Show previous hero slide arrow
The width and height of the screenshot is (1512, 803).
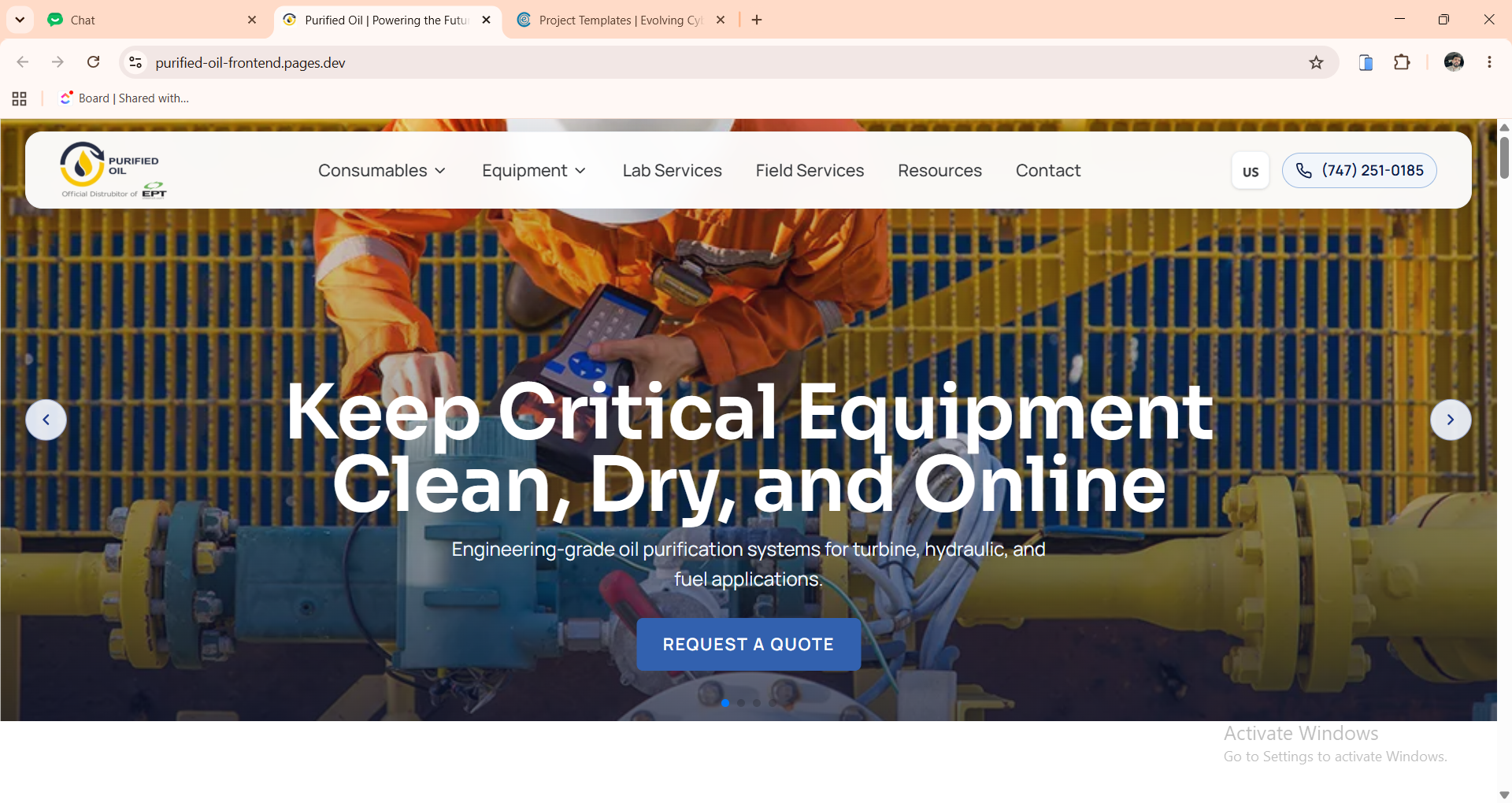[x=46, y=420]
